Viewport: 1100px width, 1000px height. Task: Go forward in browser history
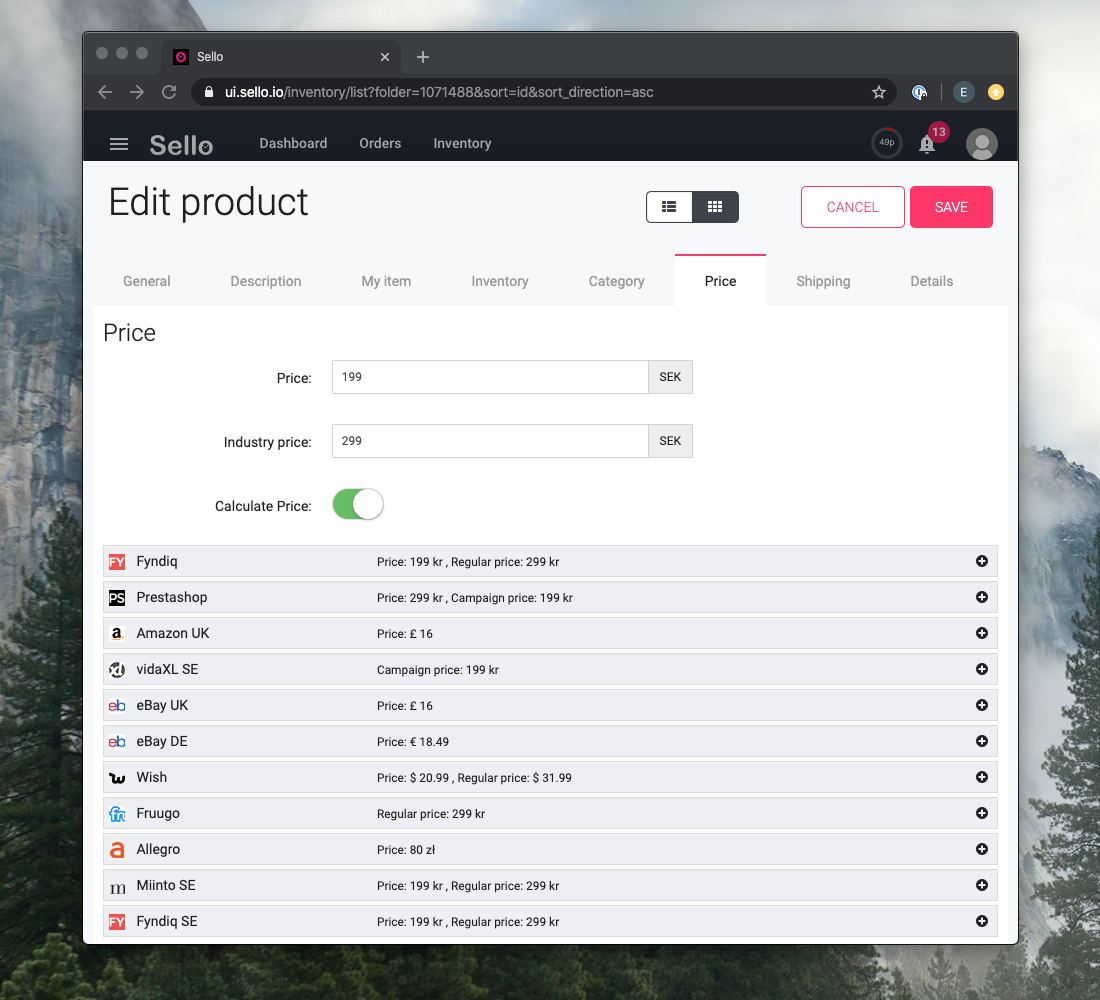pos(137,92)
